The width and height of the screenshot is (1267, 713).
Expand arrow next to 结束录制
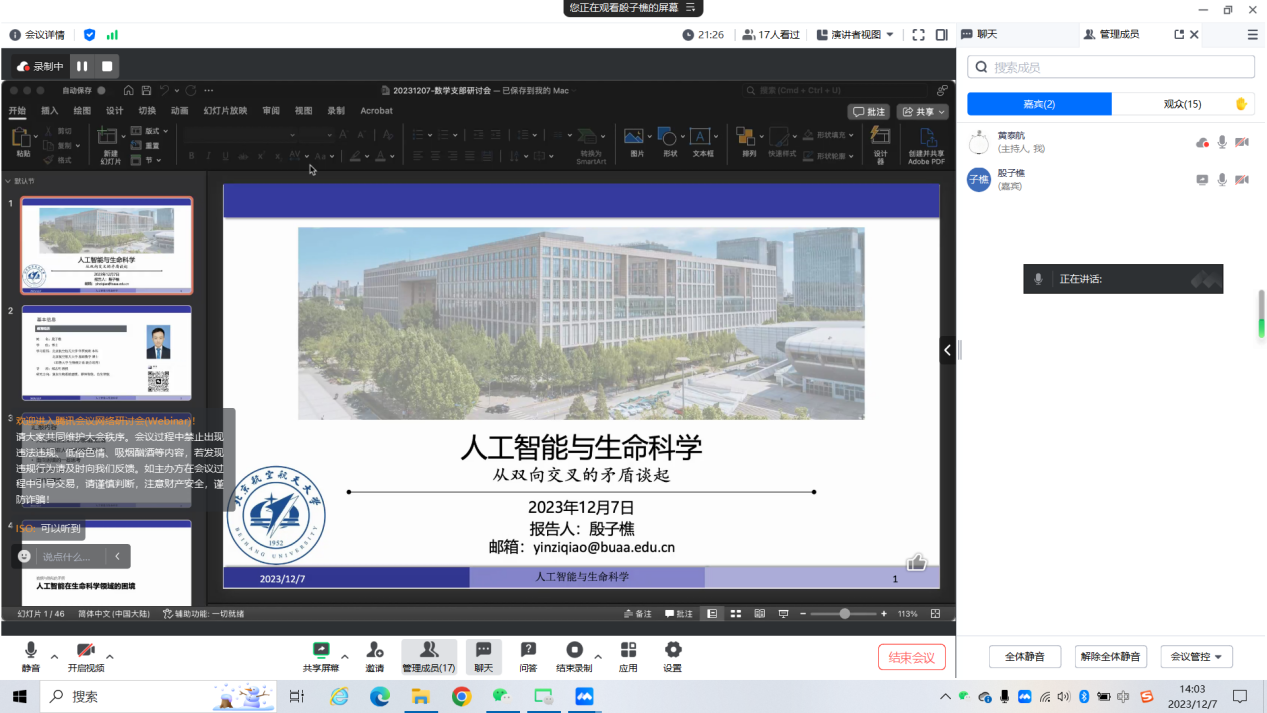tap(598, 657)
